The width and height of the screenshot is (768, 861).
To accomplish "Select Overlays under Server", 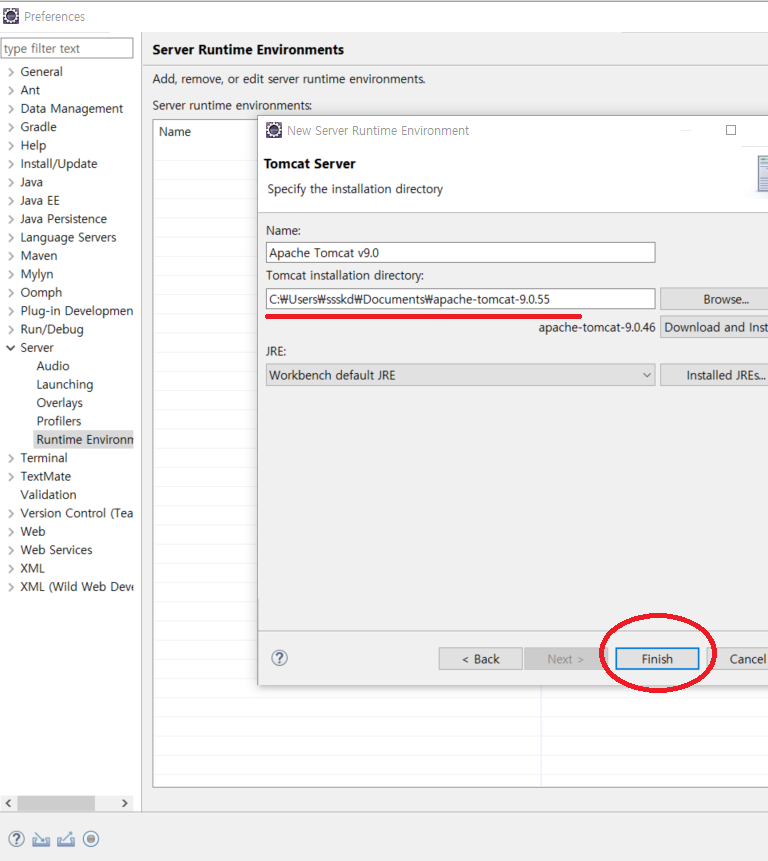I will (x=59, y=402).
